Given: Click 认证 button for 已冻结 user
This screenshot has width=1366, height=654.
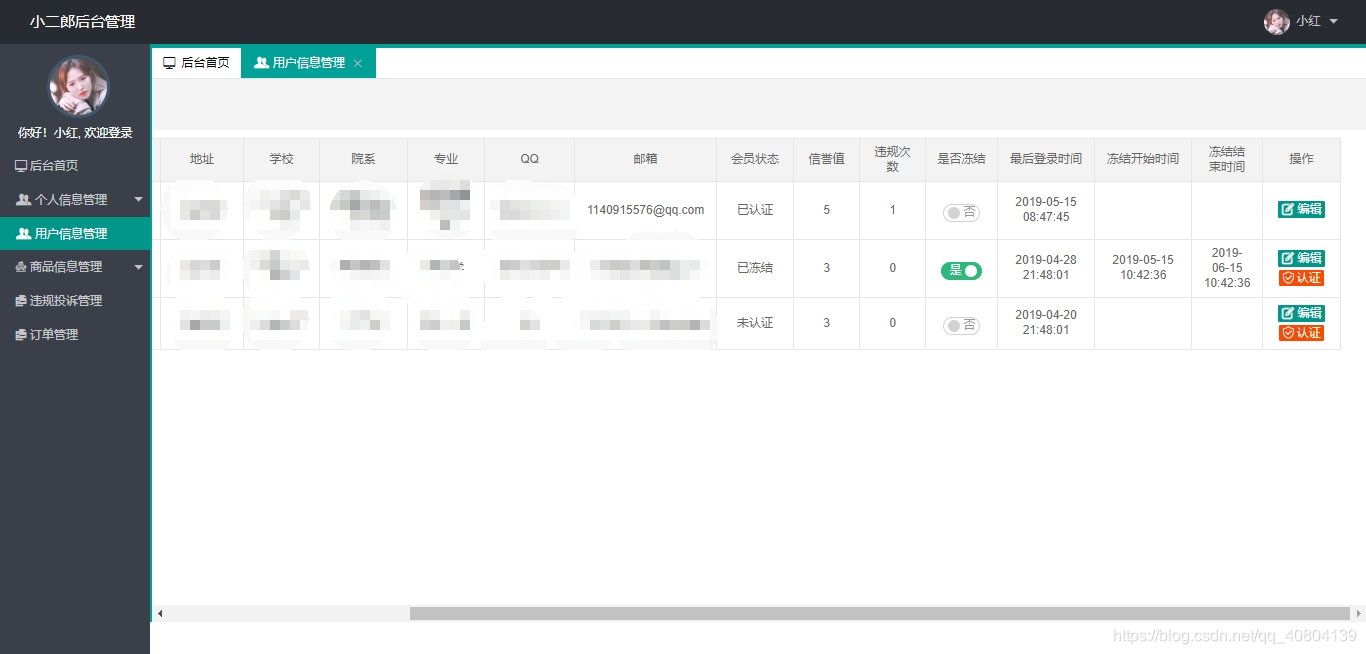Looking at the screenshot, I should pyautogui.click(x=1301, y=278).
